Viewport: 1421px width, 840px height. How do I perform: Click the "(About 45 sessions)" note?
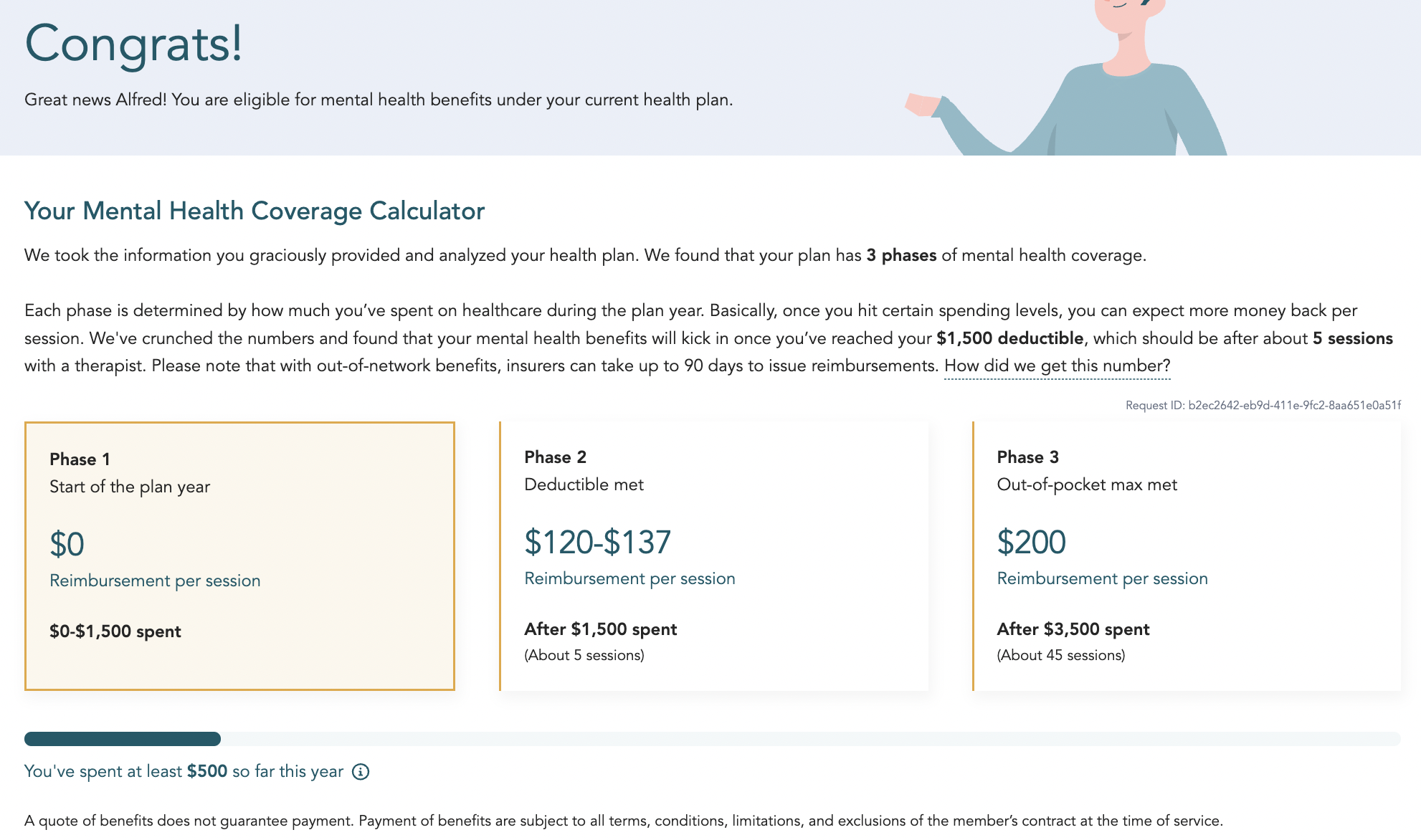point(1060,655)
